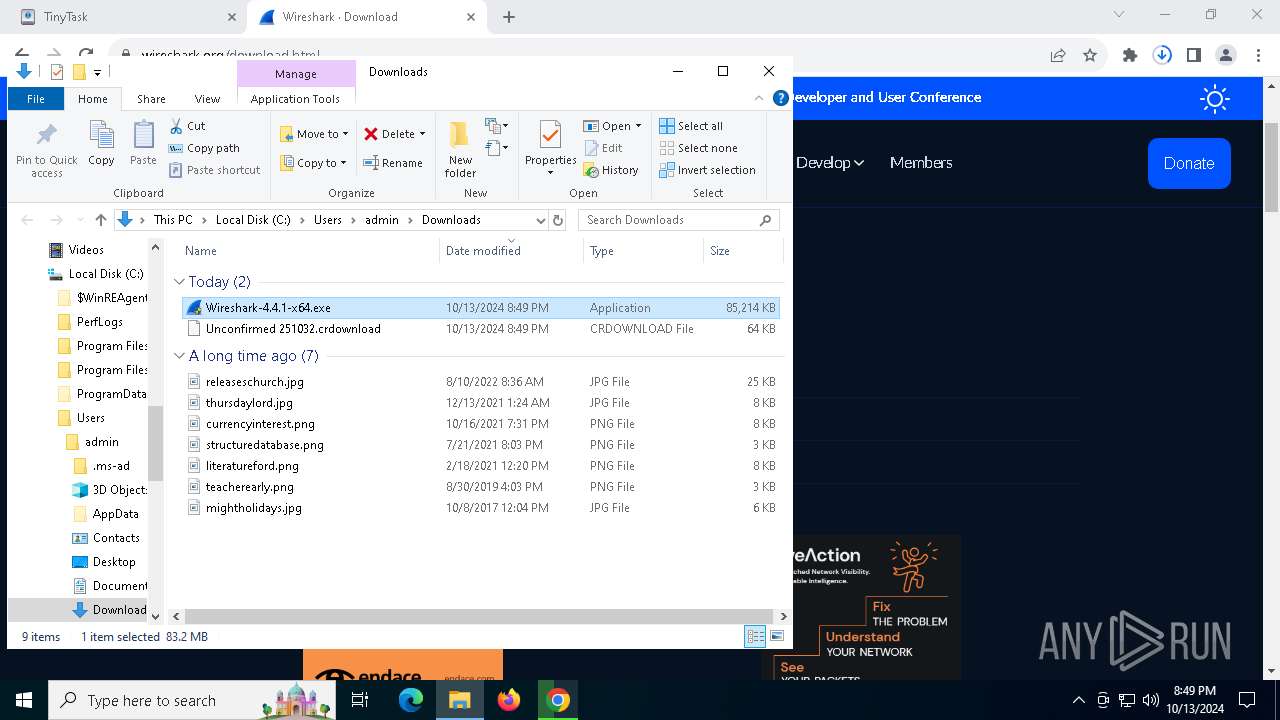The width and height of the screenshot is (1280, 720).
Task: Open Desktop in navigation tree
Action: pyautogui.click(x=104, y=562)
